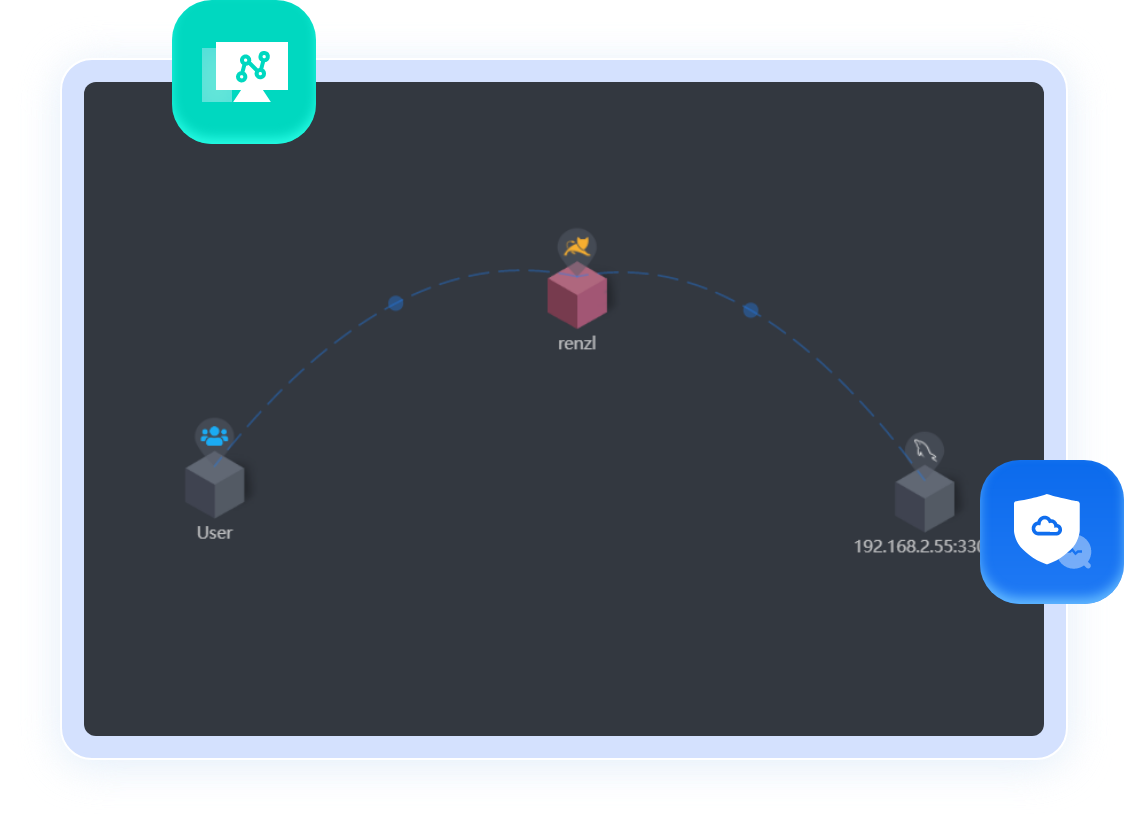This screenshot has height=826, width=1128.
Task: Click the blue users group icon
Action: 214,436
